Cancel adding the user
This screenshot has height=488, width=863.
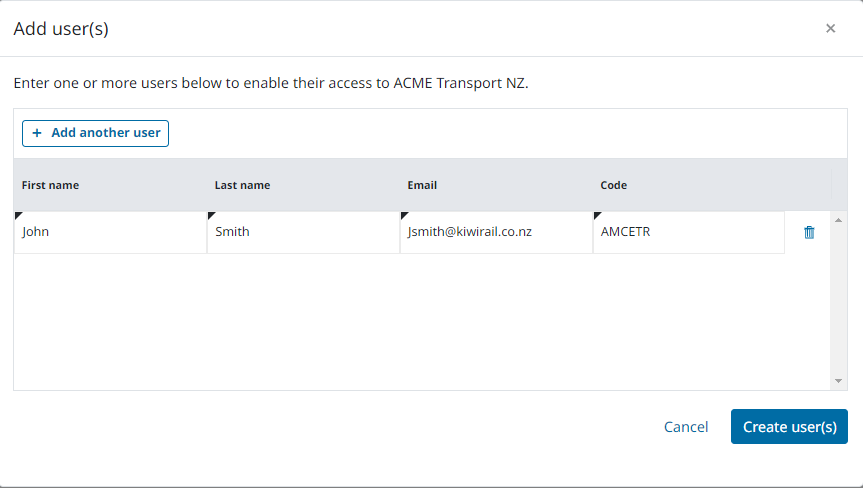click(686, 427)
